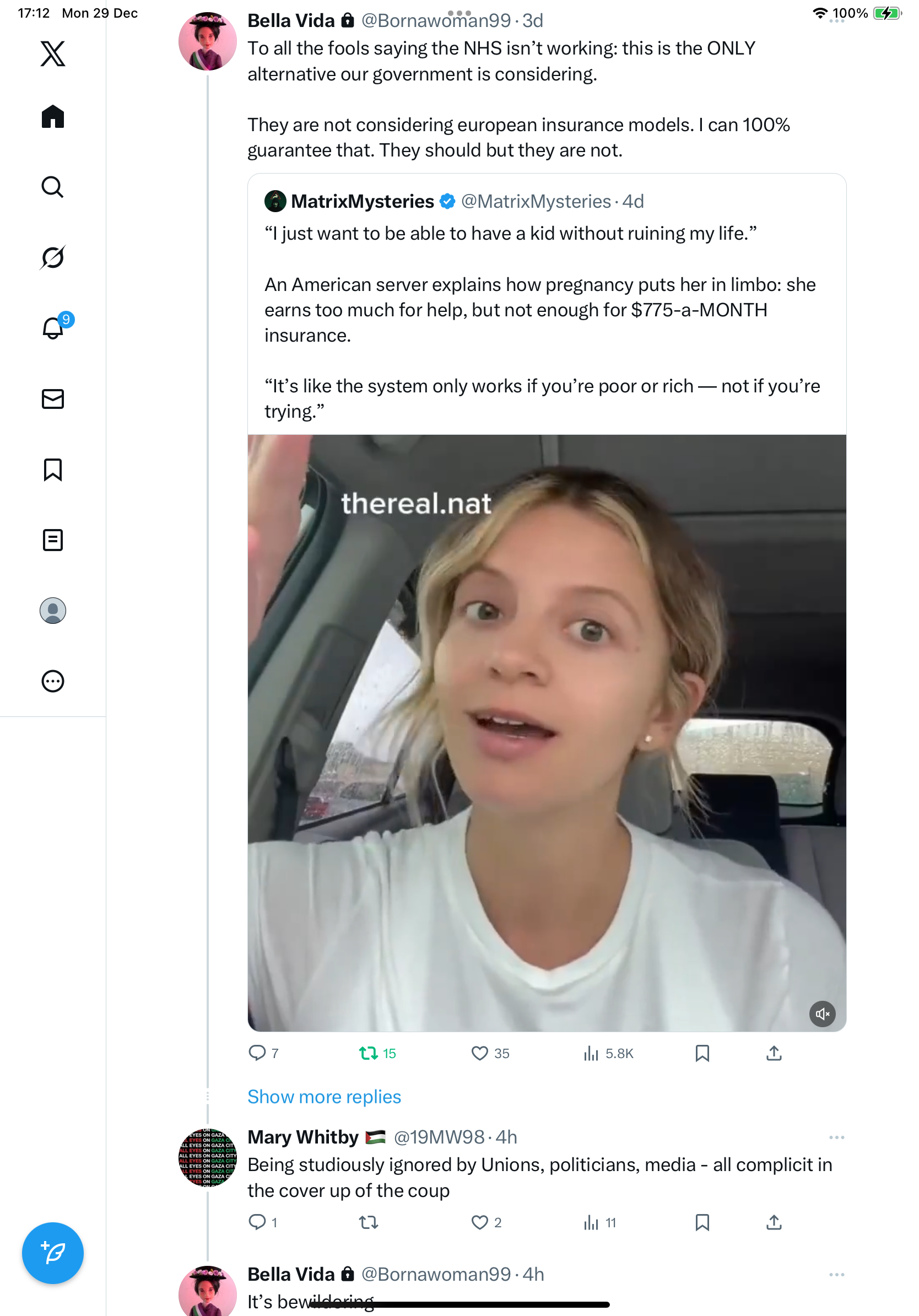Open the Search icon
Image resolution: width=919 pixels, height=1316 pixels.
[53, 187]
